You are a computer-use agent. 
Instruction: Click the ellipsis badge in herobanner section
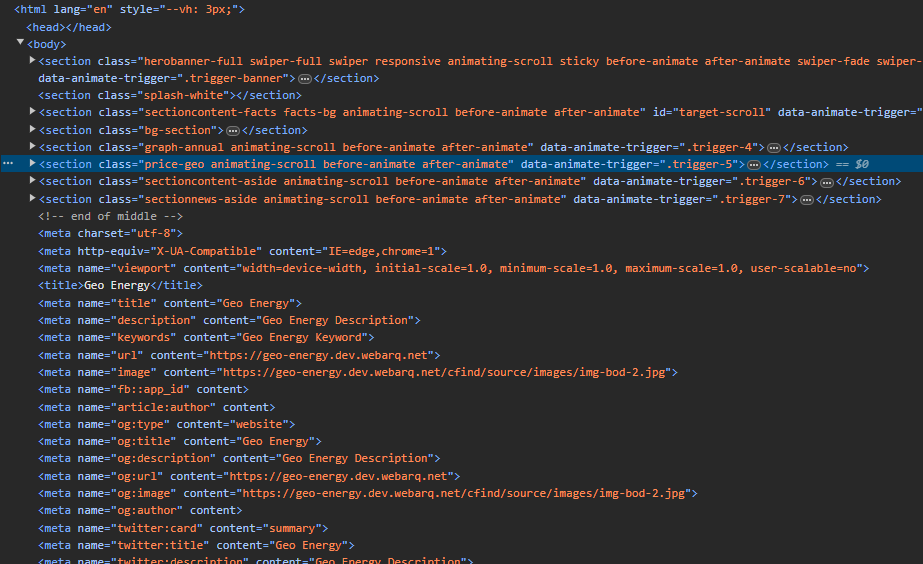click(304, 78)
